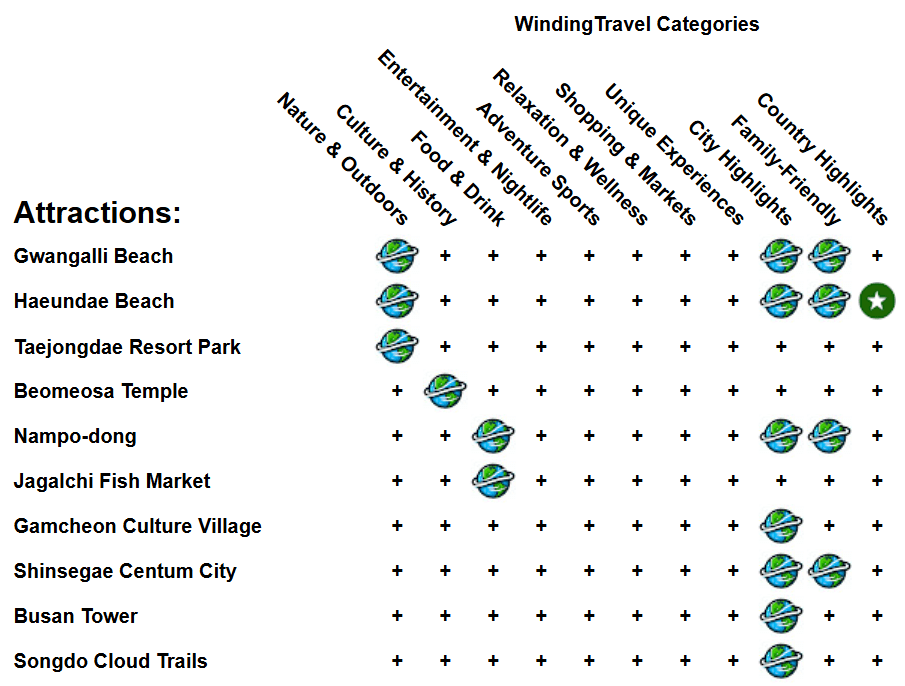Open the Songdo Cloud Trails attraction name
Image resolution: width=905 pixels, height=686 pixels.
(x=110, y=661)
